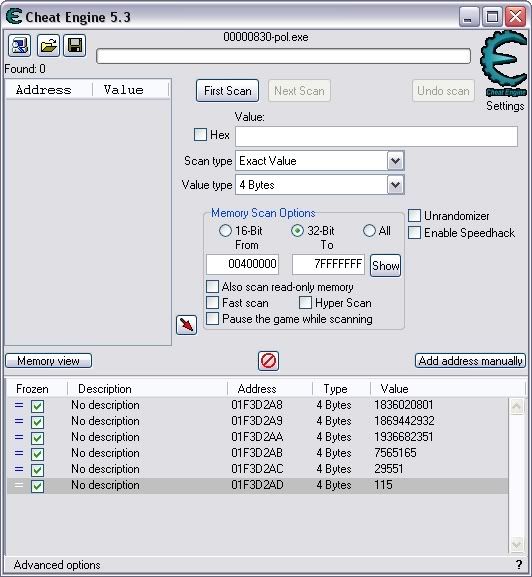Click the question mark help icon

[x=518, y=564]
